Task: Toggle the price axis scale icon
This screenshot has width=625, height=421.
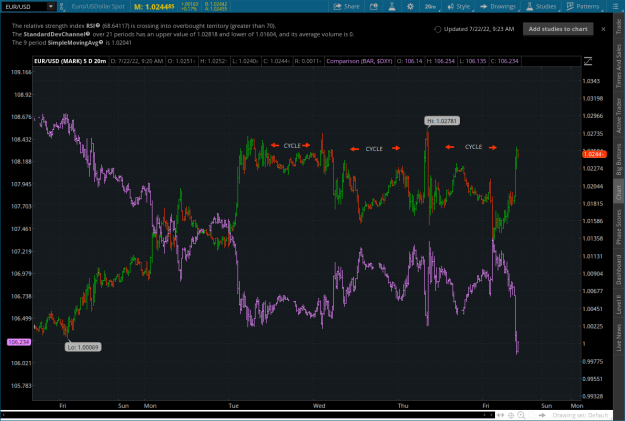Action: (x=588, y=61)
